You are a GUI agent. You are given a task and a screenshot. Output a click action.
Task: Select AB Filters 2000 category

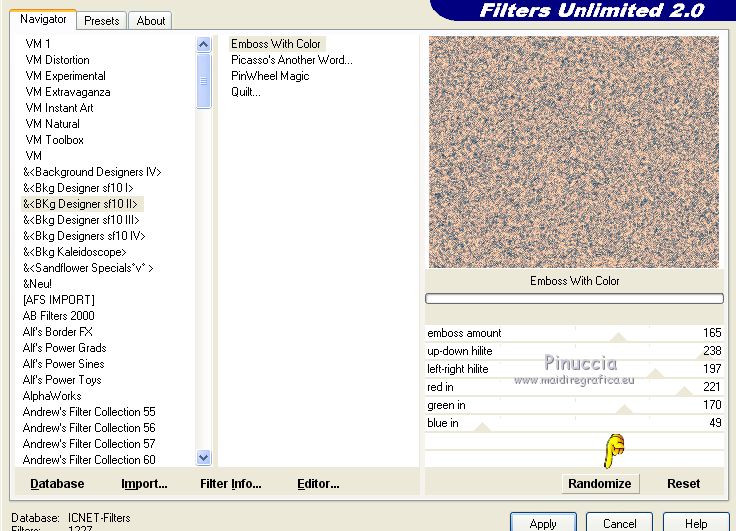click(x=59, y=316)
